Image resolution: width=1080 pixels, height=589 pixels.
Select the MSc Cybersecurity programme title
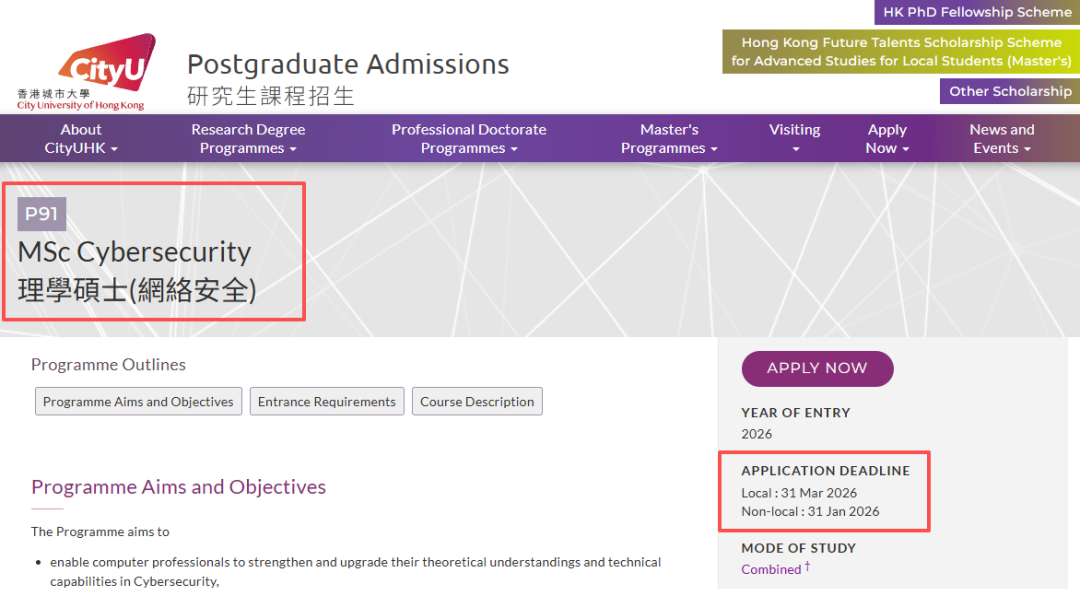tap(134, 252)
